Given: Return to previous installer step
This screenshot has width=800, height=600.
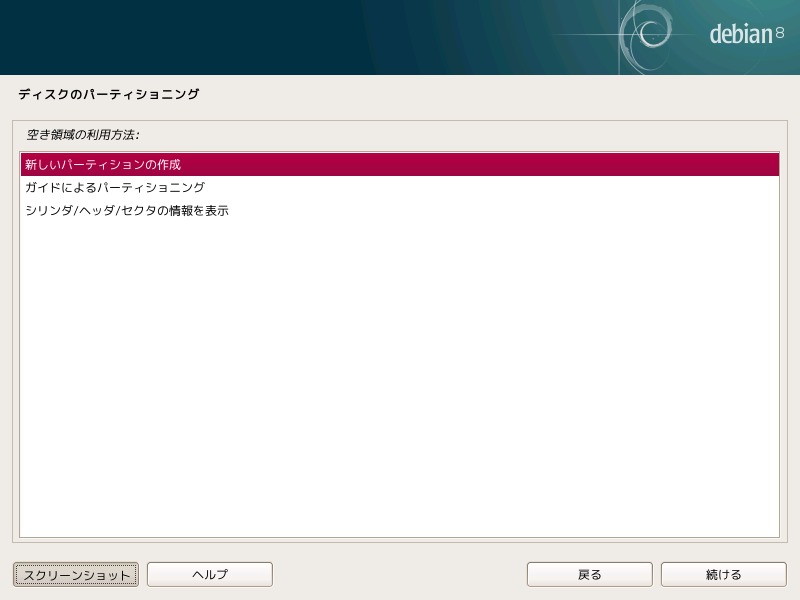Looking at the screenshot, I should [589, 574].
